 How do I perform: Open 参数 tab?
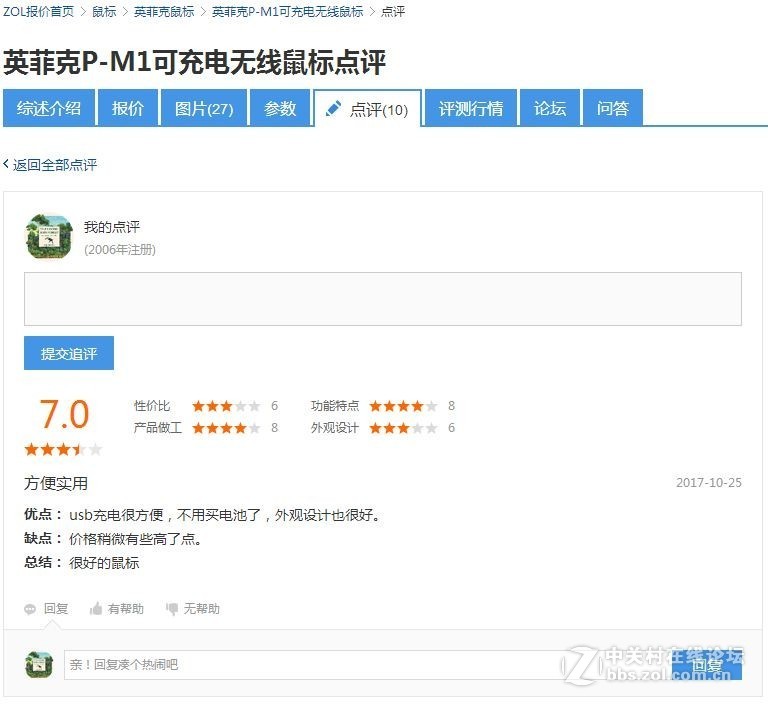(280, 108)
